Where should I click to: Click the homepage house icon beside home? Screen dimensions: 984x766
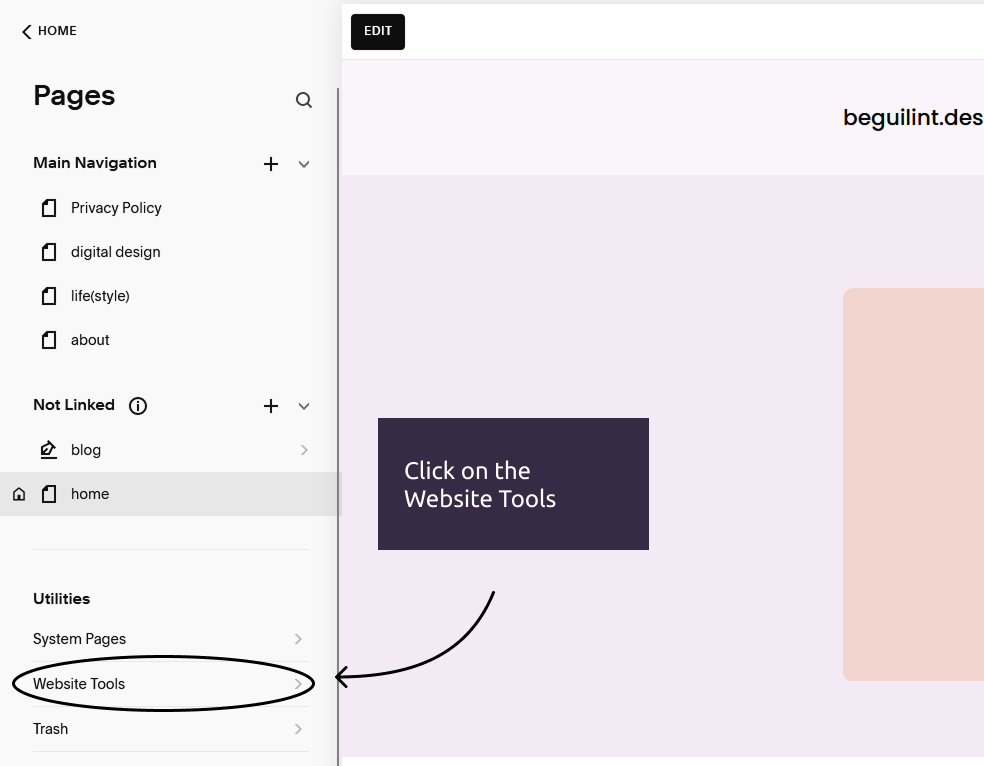(19, 494)
